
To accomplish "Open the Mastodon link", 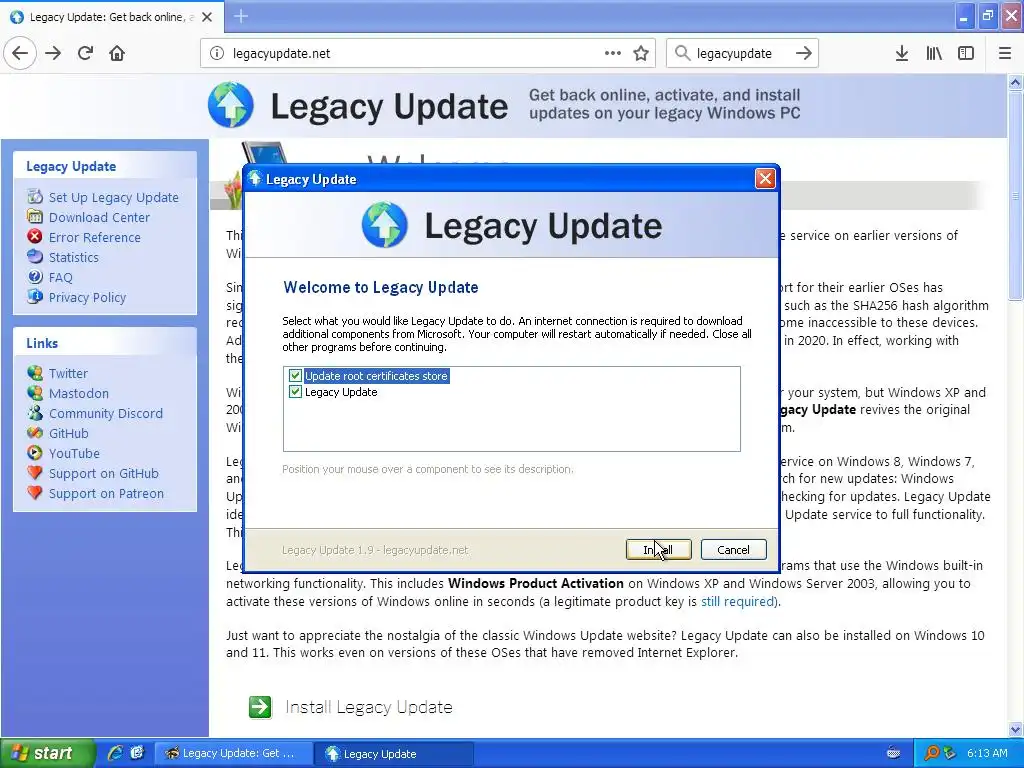I will (79, 394).
